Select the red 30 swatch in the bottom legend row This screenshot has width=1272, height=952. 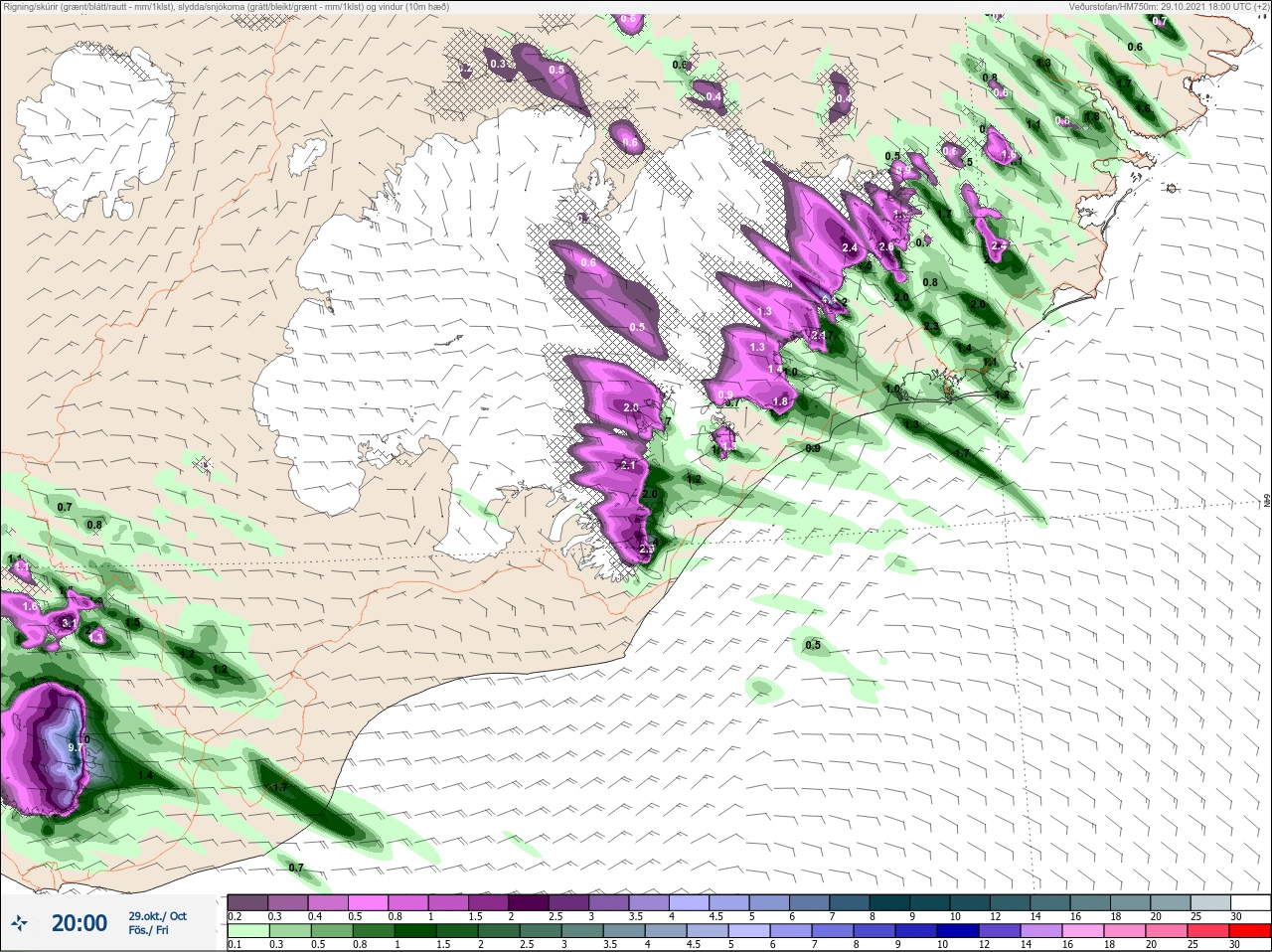(1250, 931)
